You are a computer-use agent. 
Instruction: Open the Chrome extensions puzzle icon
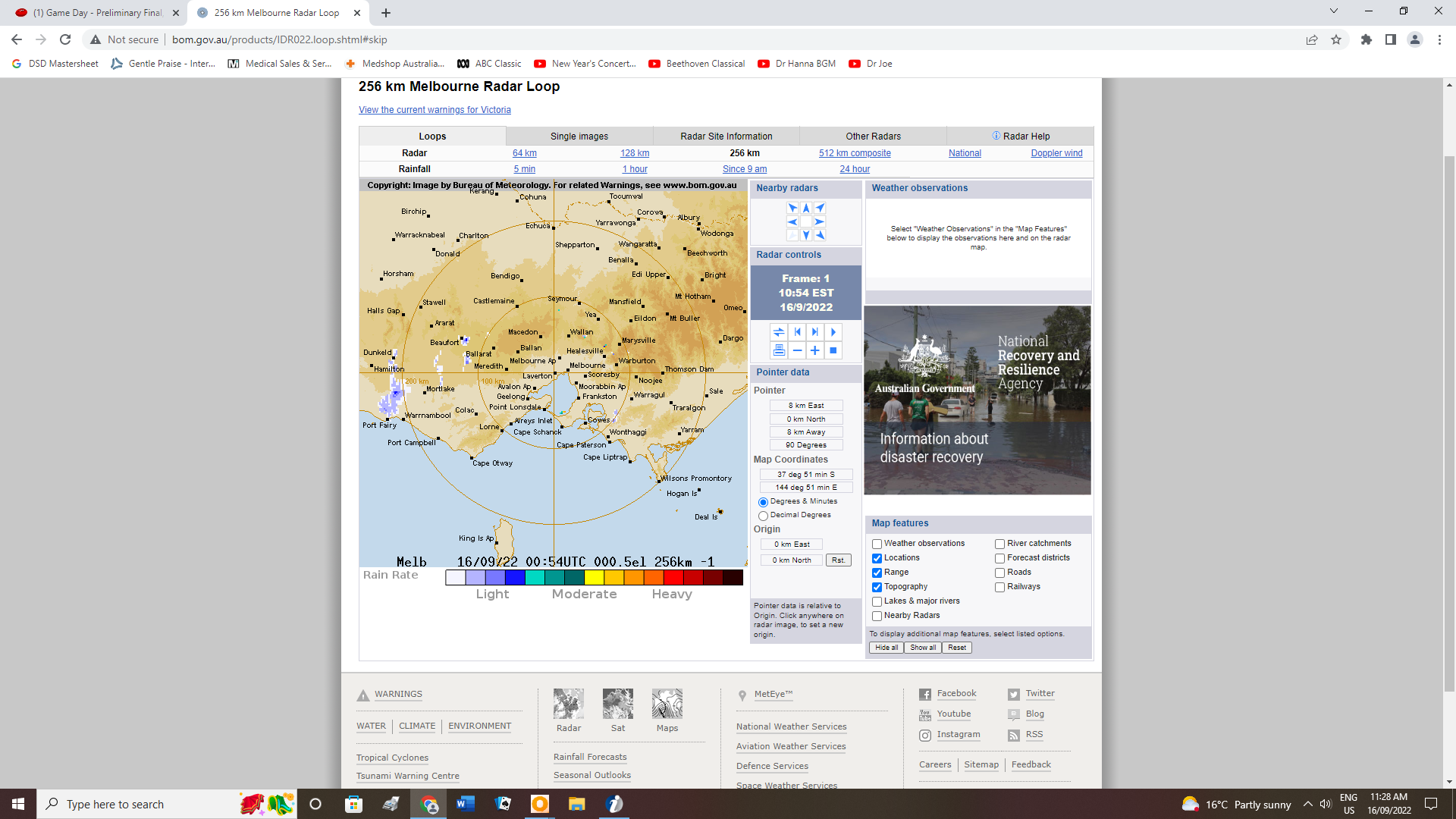pyautogui.click(x=1366, y=39)
